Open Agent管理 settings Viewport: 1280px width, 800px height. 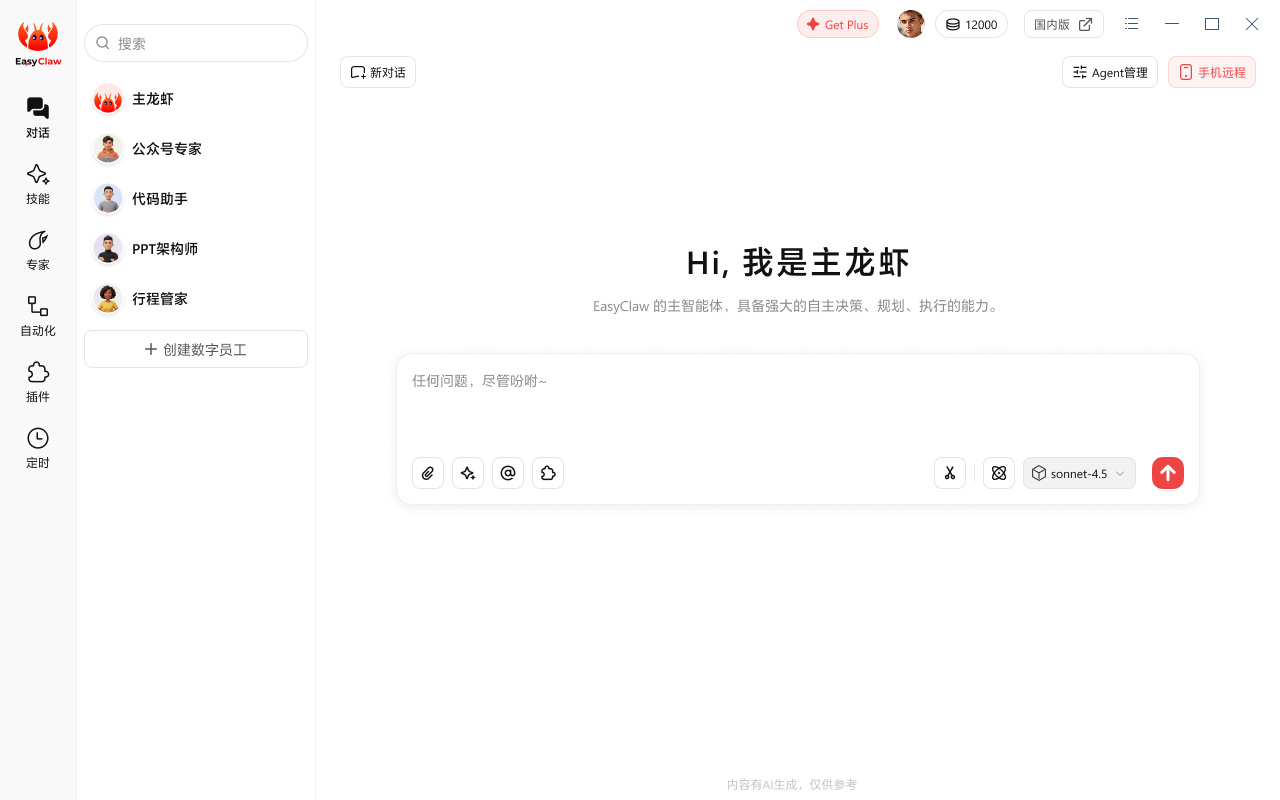[x=1110, y=72]
